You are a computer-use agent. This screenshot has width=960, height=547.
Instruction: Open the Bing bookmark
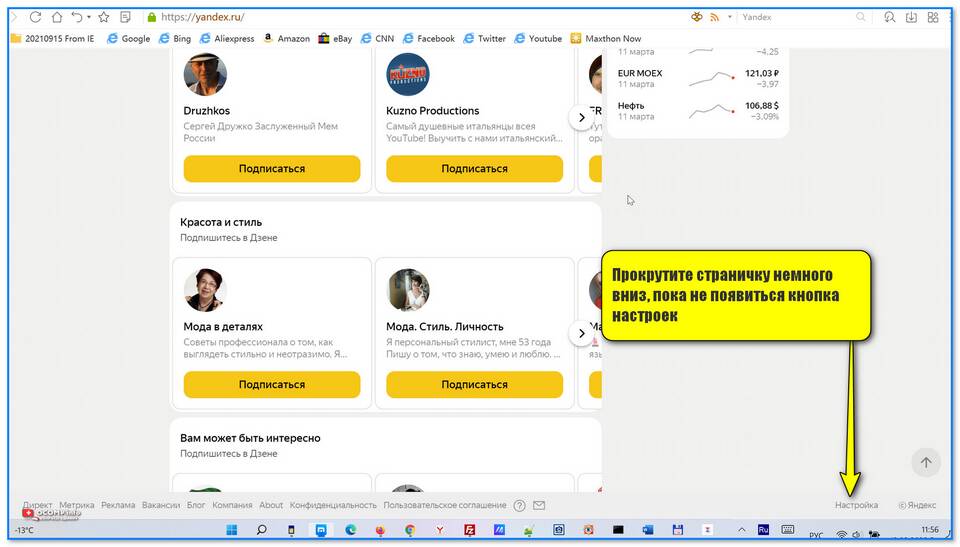pyautogui.click(x=175, y=39)
